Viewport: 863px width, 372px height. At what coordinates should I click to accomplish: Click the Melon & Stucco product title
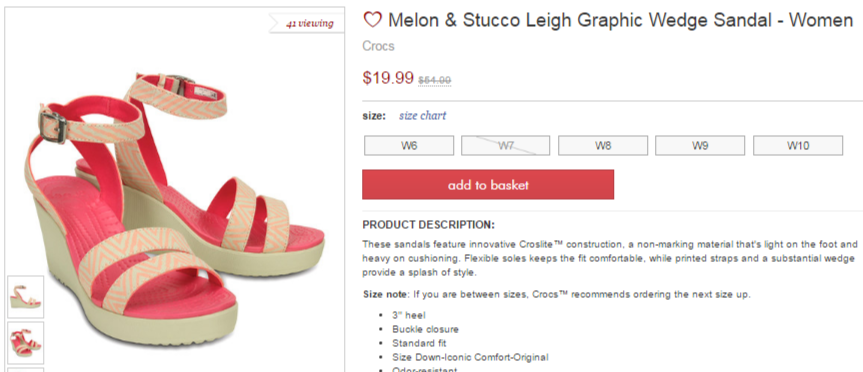point(620,20)
